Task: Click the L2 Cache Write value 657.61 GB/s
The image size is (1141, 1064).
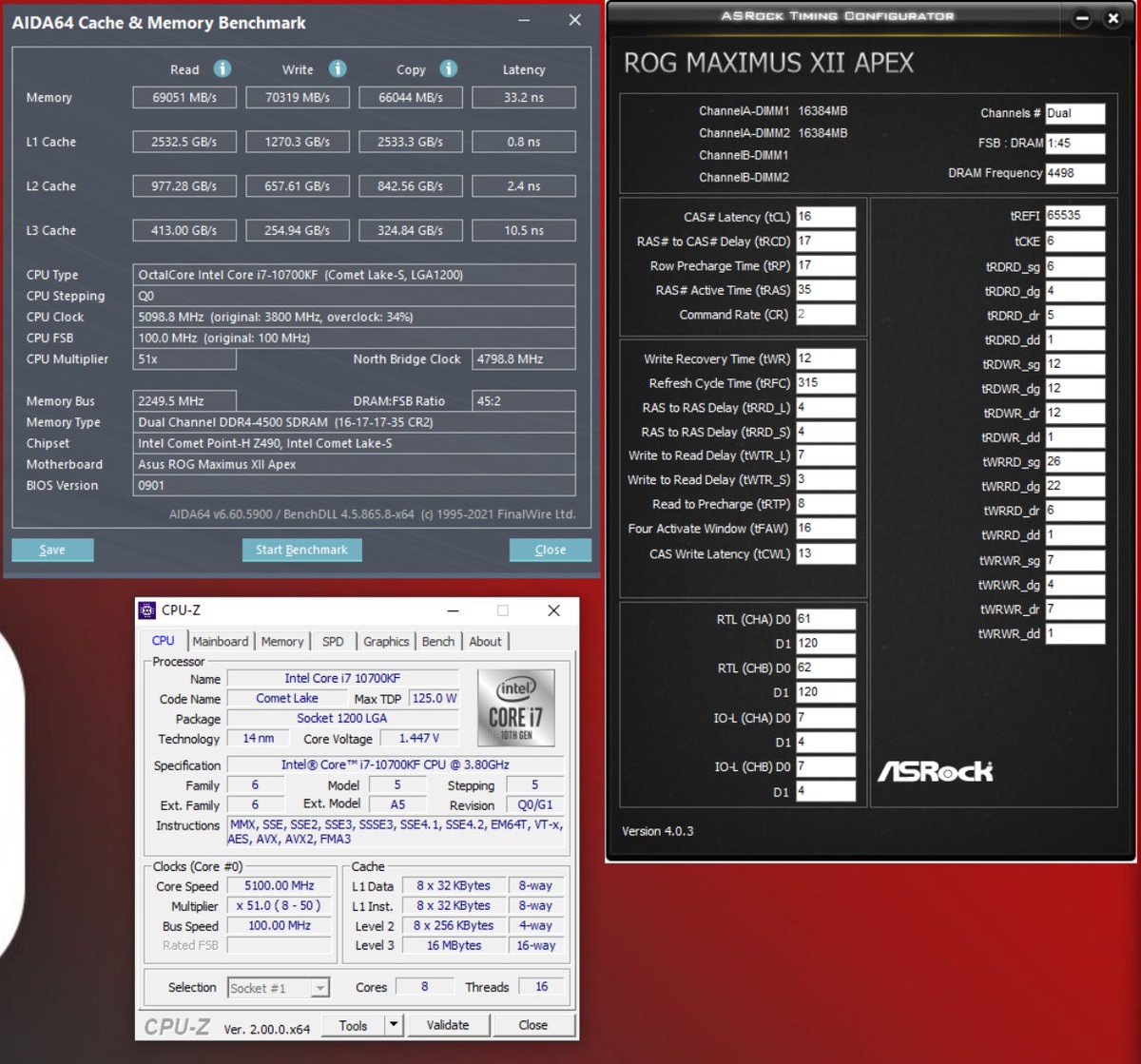Action: click(298, 186)
